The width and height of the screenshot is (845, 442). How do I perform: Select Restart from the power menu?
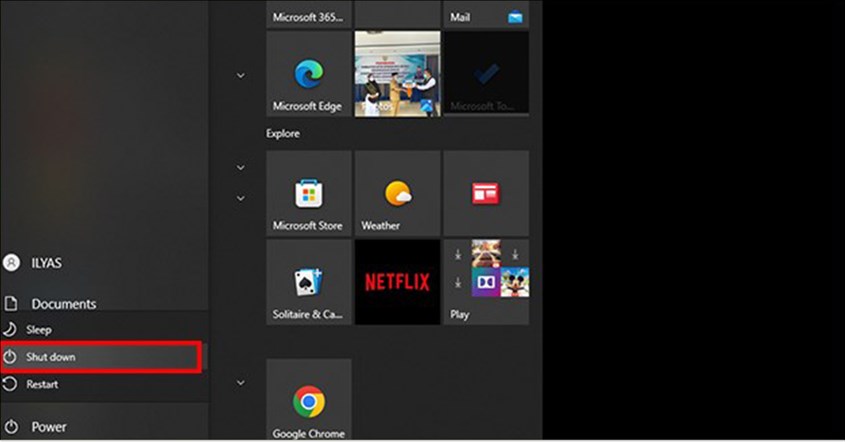pyautogui.click(x=104, y=384)
